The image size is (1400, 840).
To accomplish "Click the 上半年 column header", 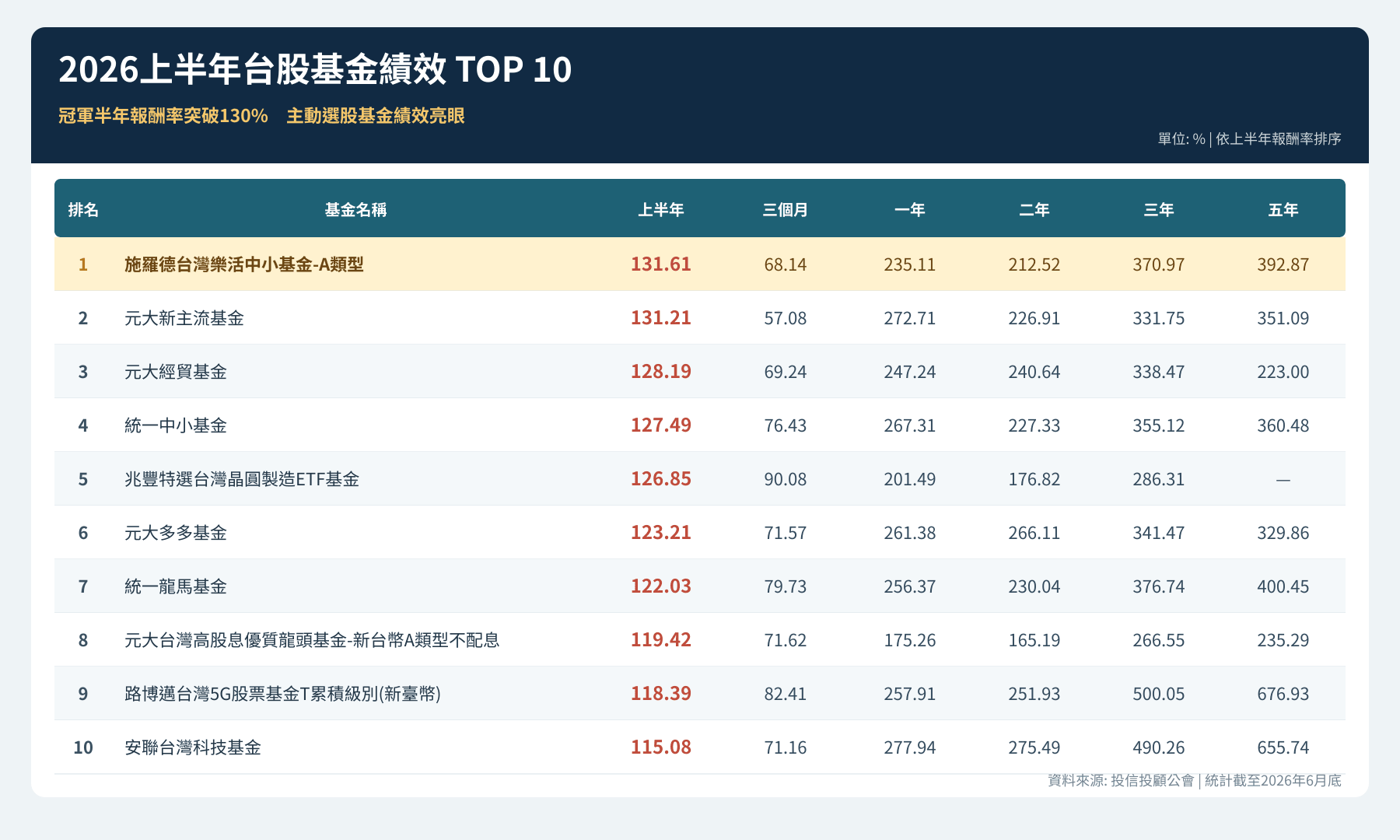I will coord(661,210).
